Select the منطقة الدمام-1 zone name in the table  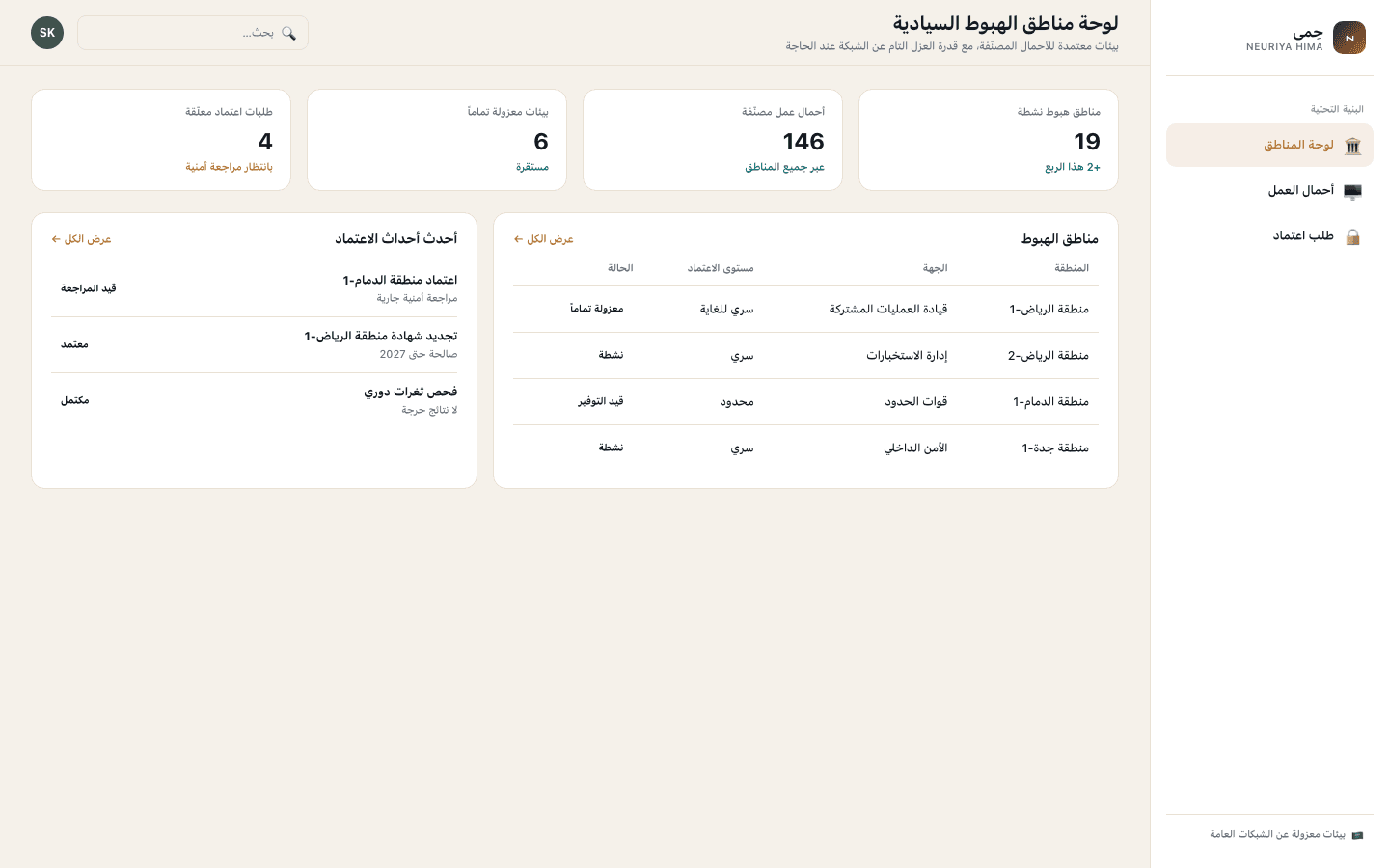pos(1050,402)
